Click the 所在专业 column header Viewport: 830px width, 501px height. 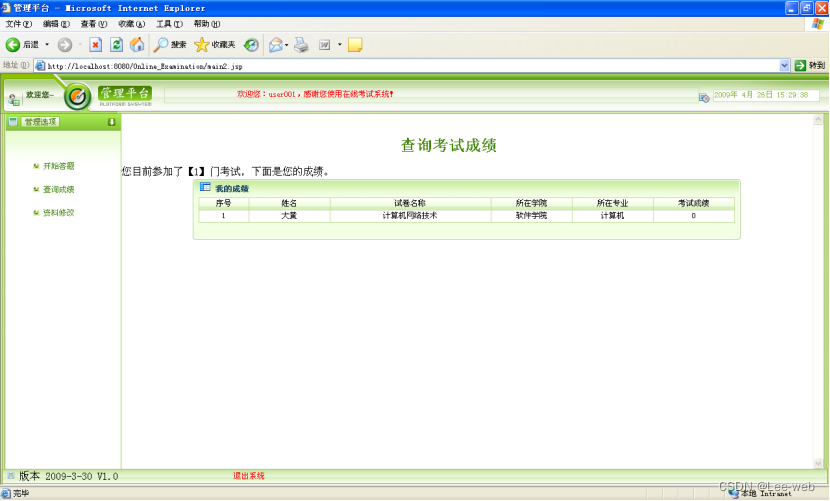click(x=612, y=203)
